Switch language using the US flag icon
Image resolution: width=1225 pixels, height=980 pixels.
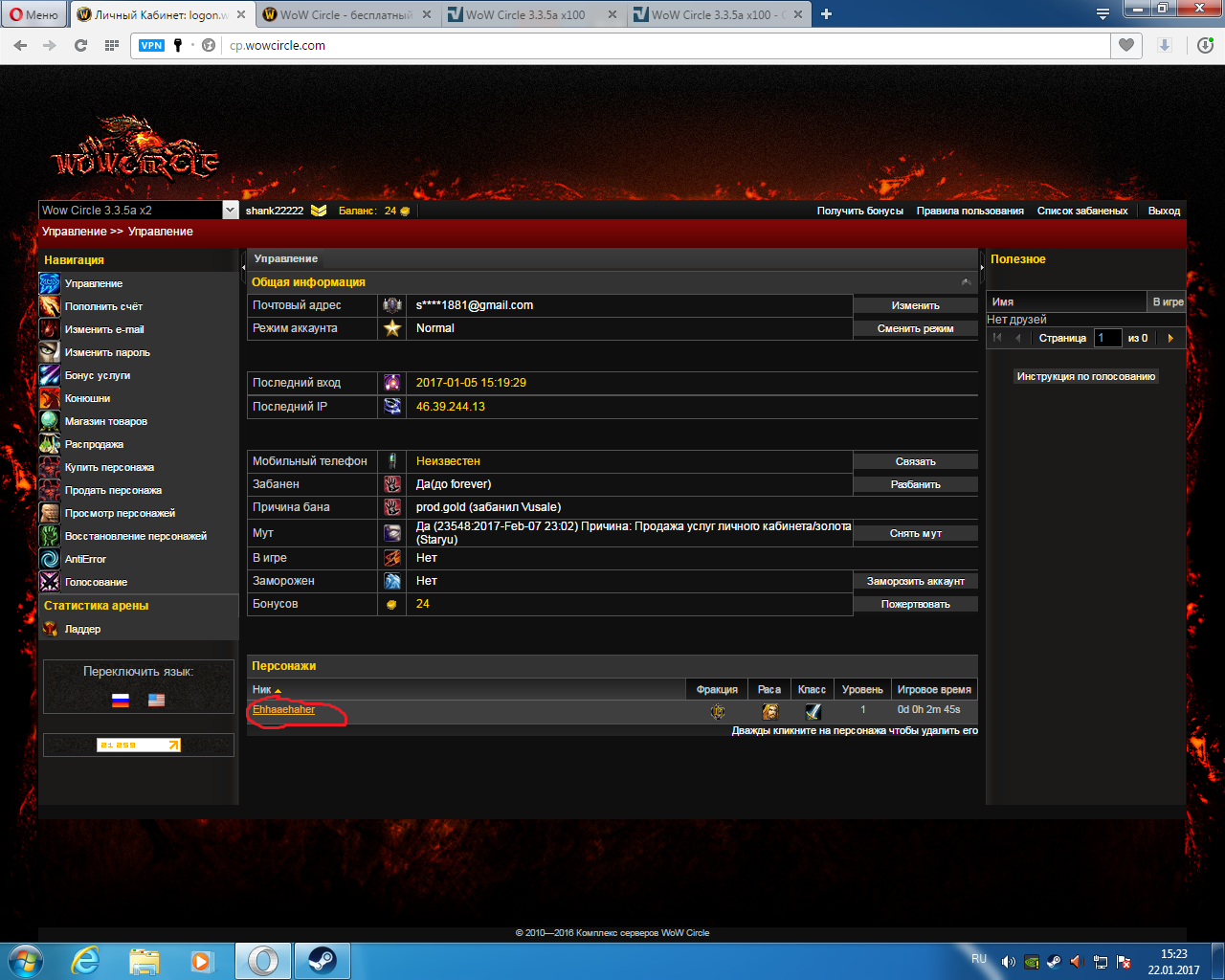point(157,700)
